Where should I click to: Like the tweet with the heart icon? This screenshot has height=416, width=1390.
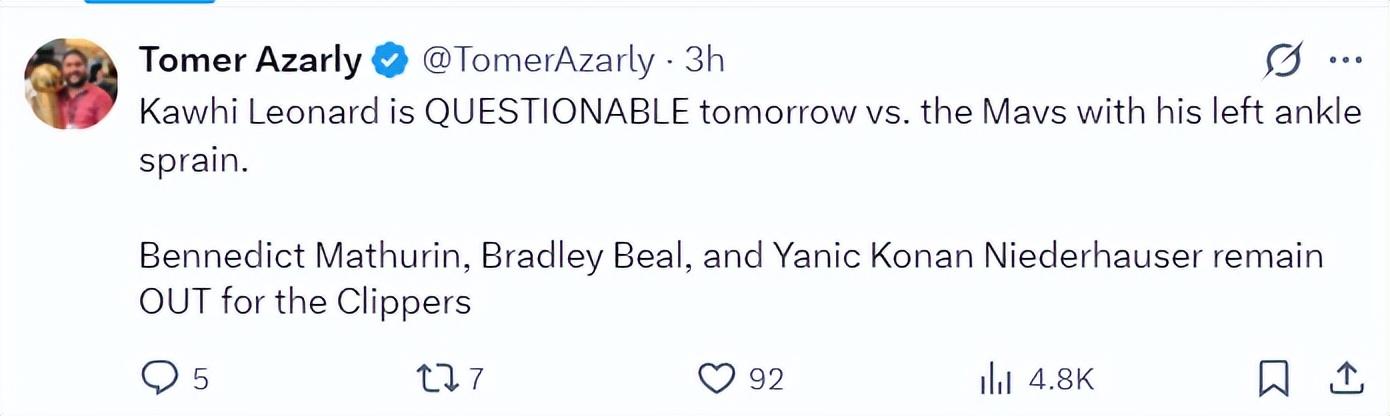tap(716, 378)
